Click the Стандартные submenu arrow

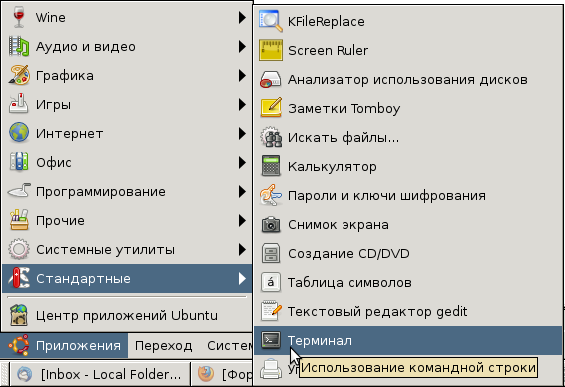(242, 278)
